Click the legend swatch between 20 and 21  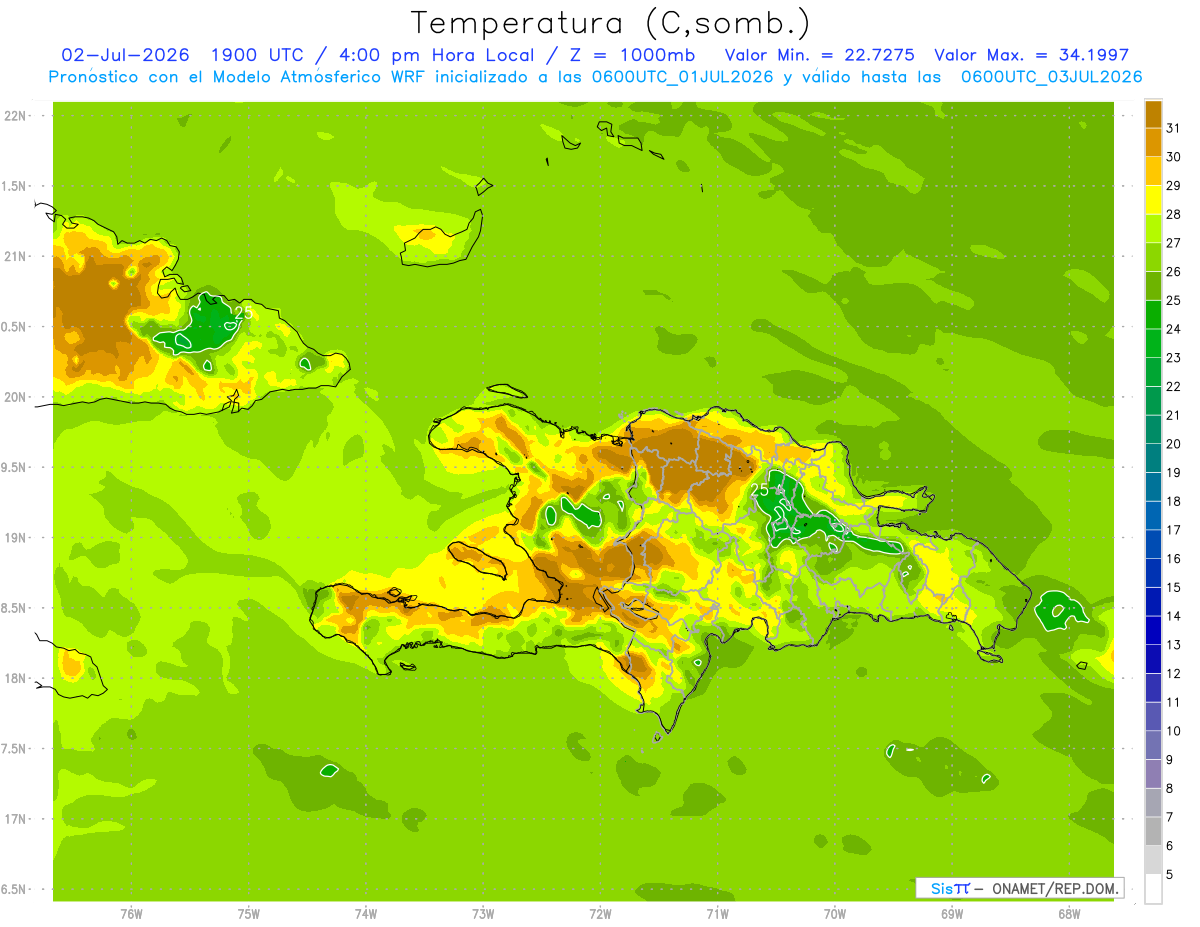point(1153,430)
